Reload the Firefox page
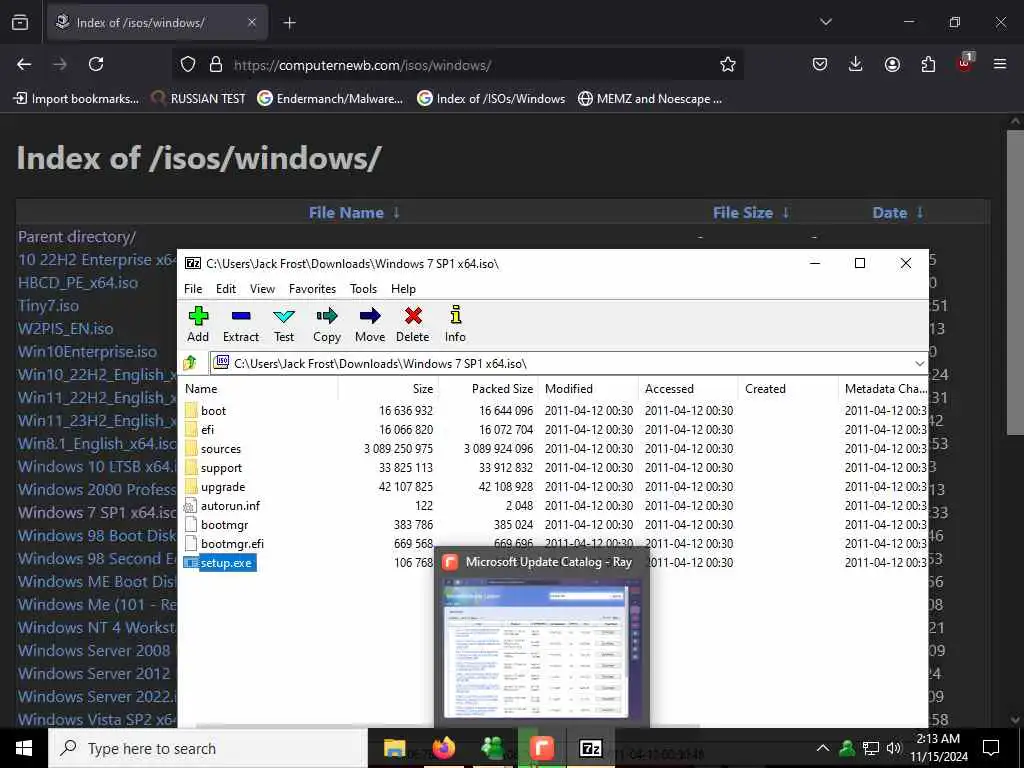The height and width of the screenshot is (768, 1024). coord(96,64)
